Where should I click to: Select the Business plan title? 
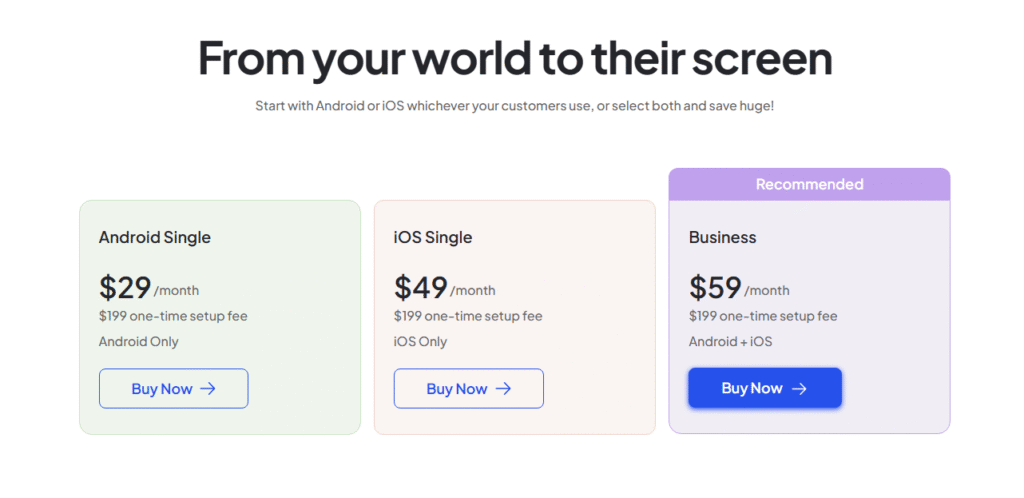[x=723, y=238]
